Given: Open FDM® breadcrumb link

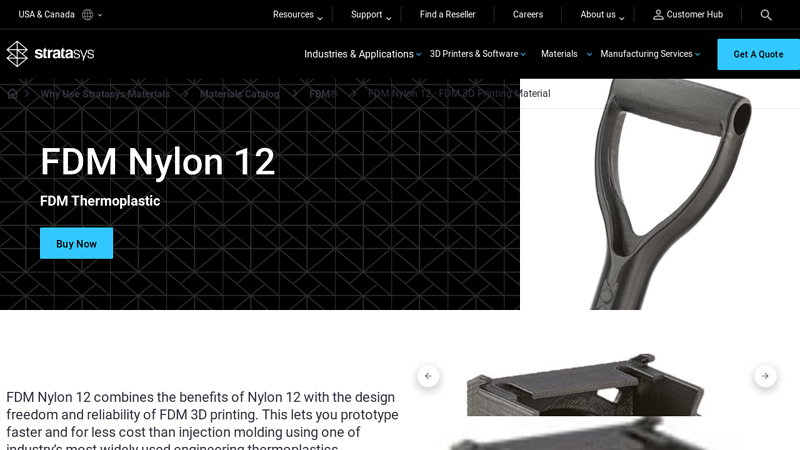Looking at the screenshot, I should point(323,94).
